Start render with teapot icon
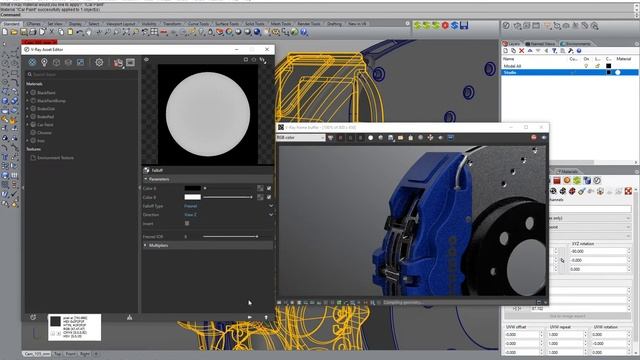This screenshot has height=360, width=640. point(118,62)
